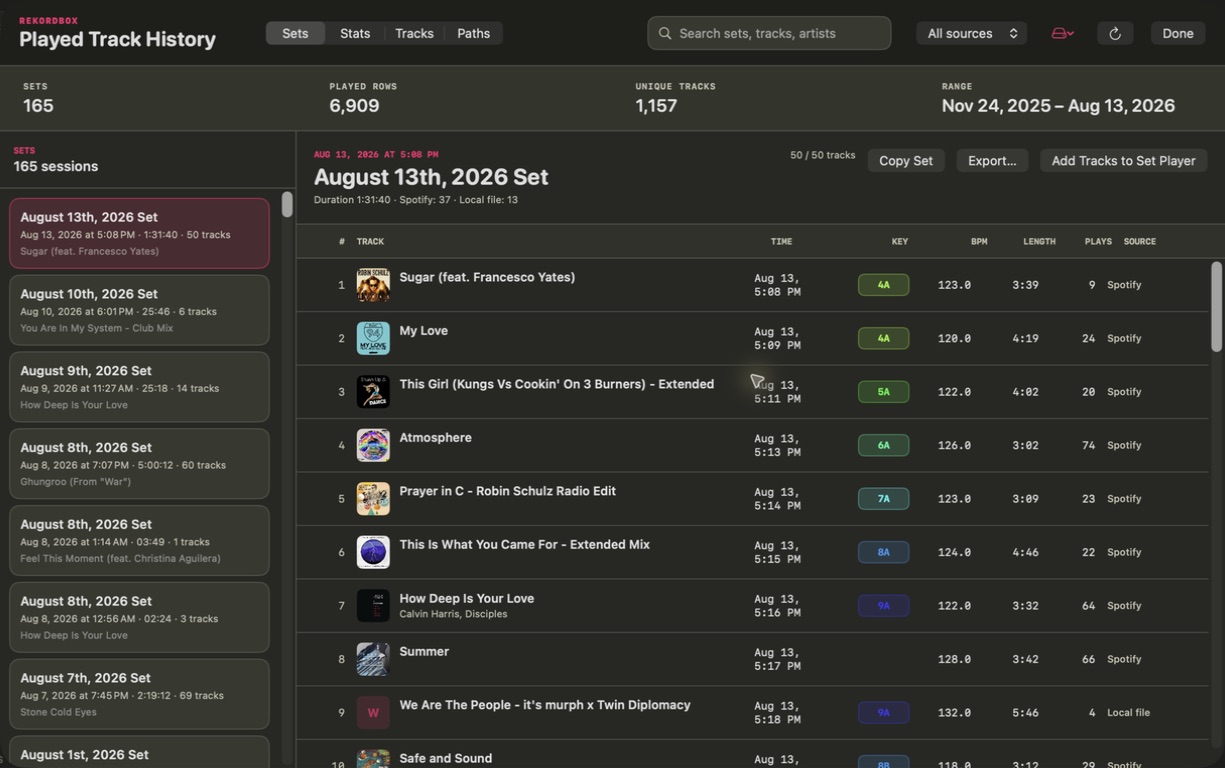Click the 128.0 BPM value for Summer
The width and height of the screenshot is (1225, 768).
click(954, 659)
